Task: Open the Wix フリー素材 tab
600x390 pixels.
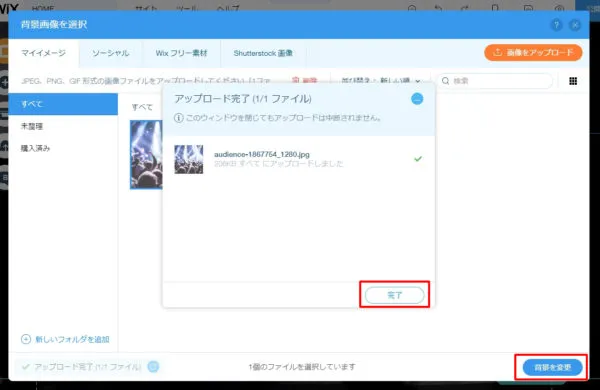Action: click(181, 53)
